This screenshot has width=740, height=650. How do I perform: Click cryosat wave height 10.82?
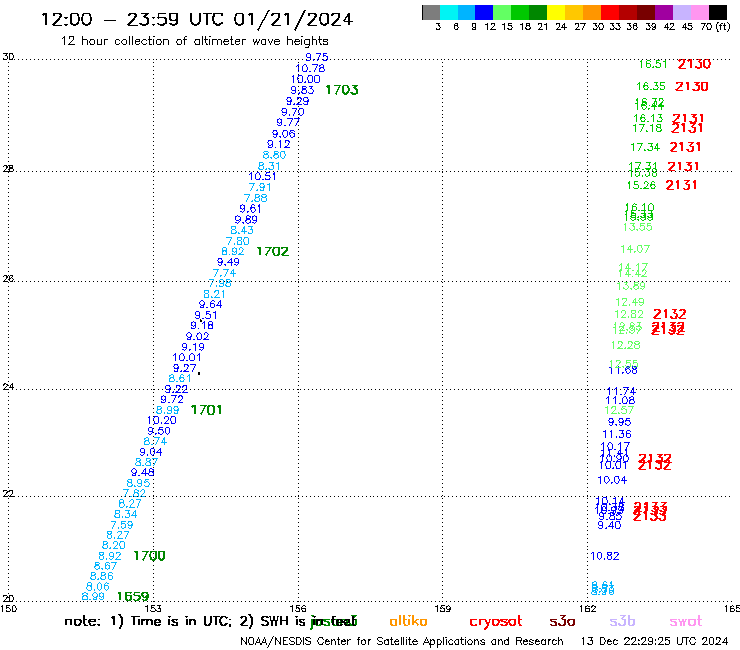pyautogui.click(x=605, y=556)
